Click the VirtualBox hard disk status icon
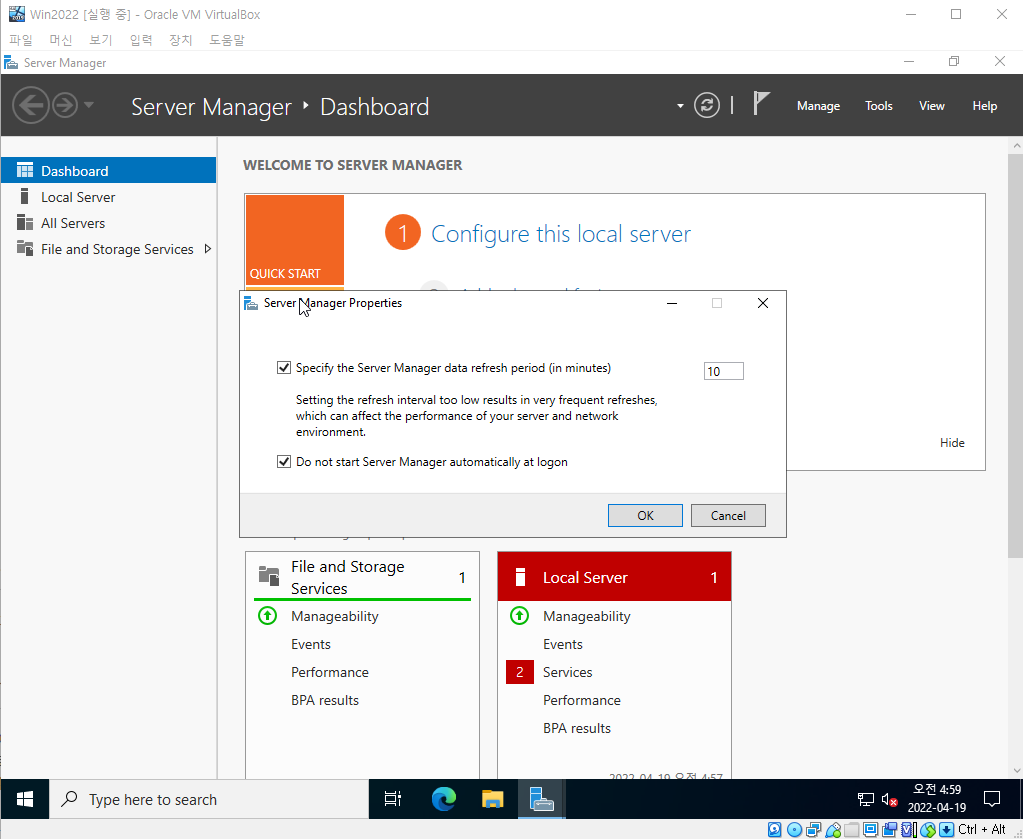This screenshot has height=839, width=1023. [x=774, y=830]
